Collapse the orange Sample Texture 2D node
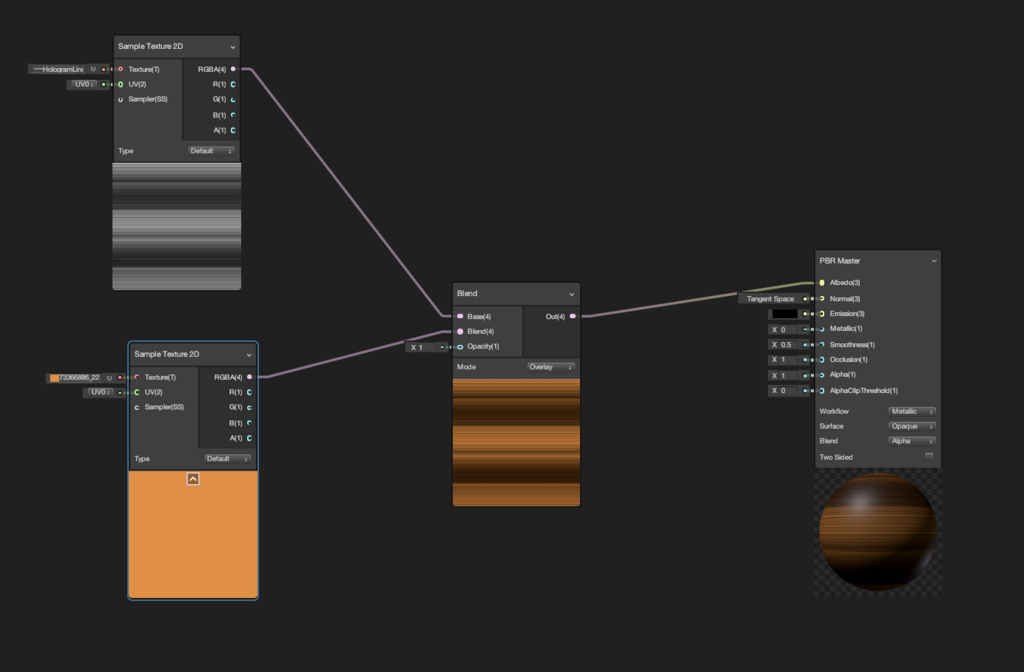 click(249, 355)
